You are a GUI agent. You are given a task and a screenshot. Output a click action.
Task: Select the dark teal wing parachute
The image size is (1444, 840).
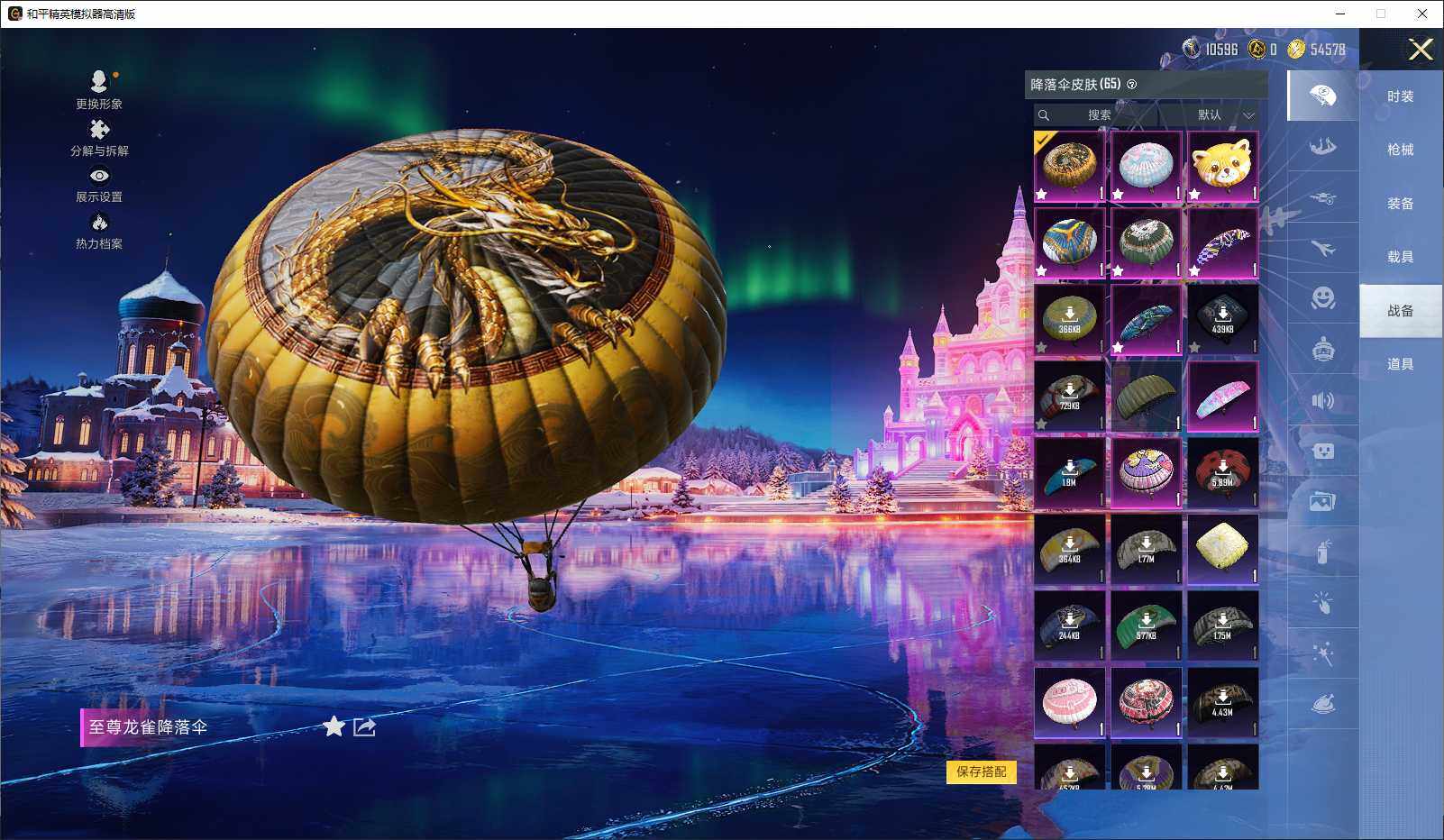[1147, 320]
